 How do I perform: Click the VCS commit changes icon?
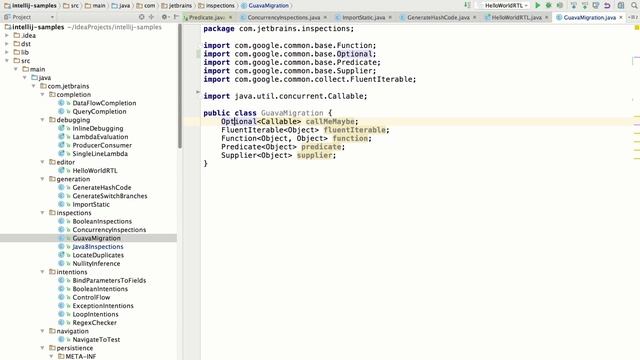[x=584, y=5]
